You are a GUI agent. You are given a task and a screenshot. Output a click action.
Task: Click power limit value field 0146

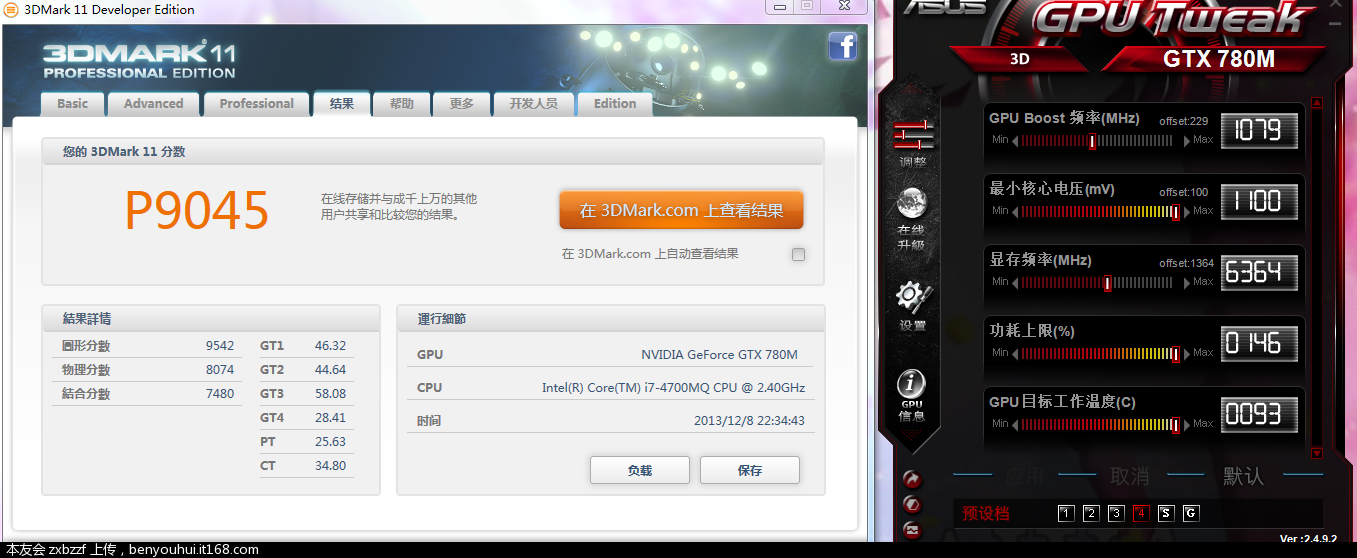[x=1259, y=343]
